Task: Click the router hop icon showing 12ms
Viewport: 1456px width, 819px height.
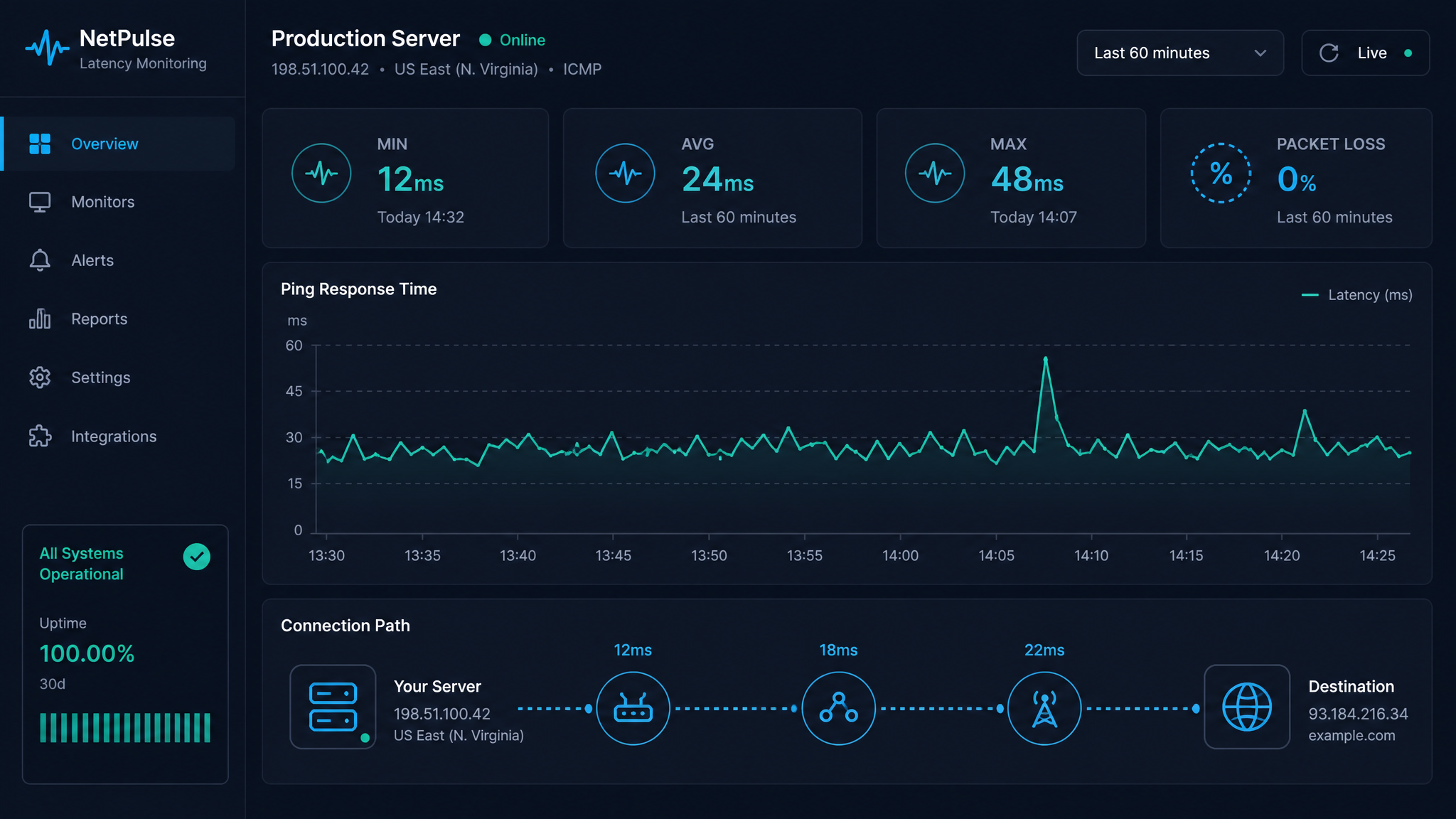Action: [x=633, y=708]
